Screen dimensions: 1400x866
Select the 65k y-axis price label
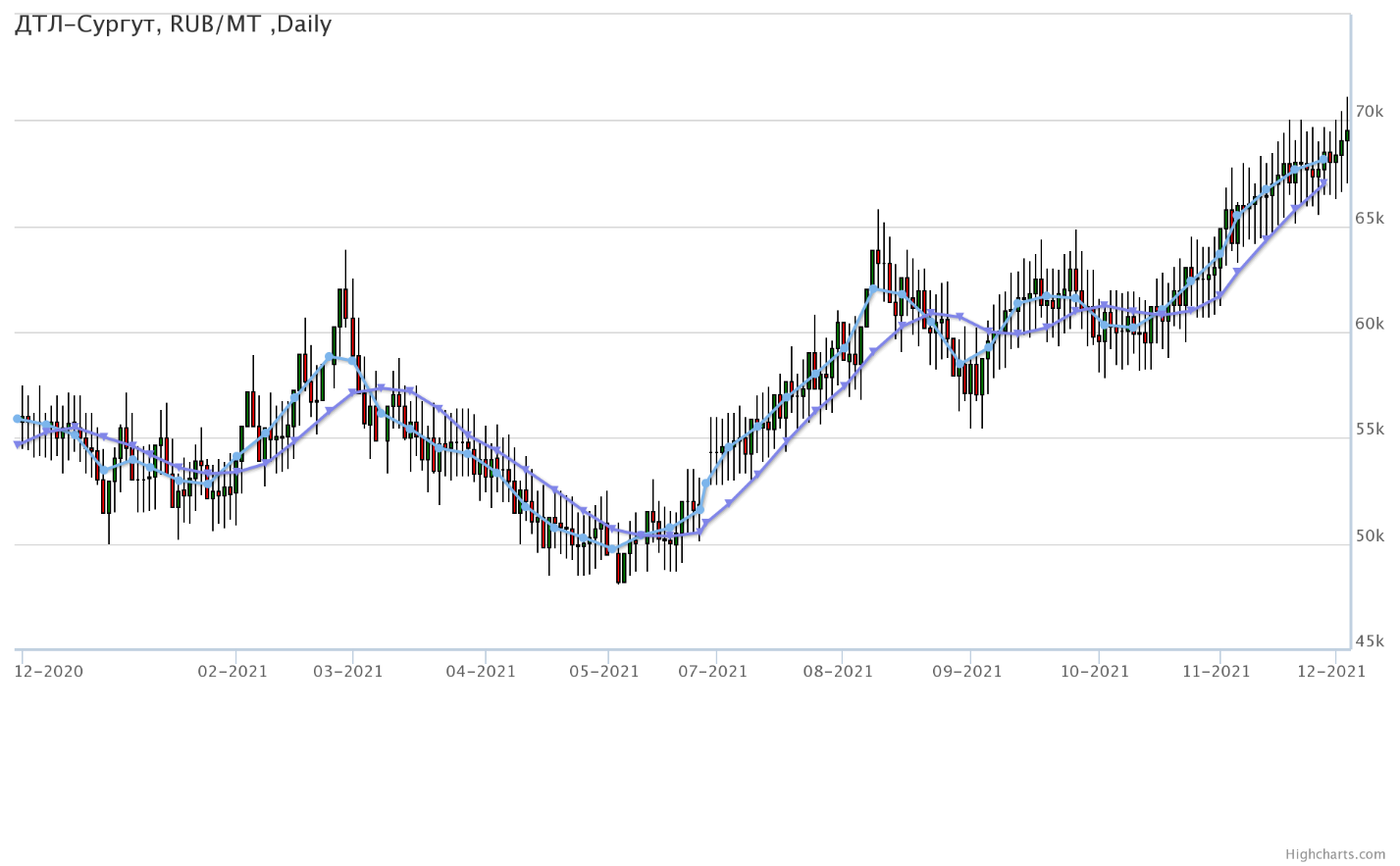1370,218
